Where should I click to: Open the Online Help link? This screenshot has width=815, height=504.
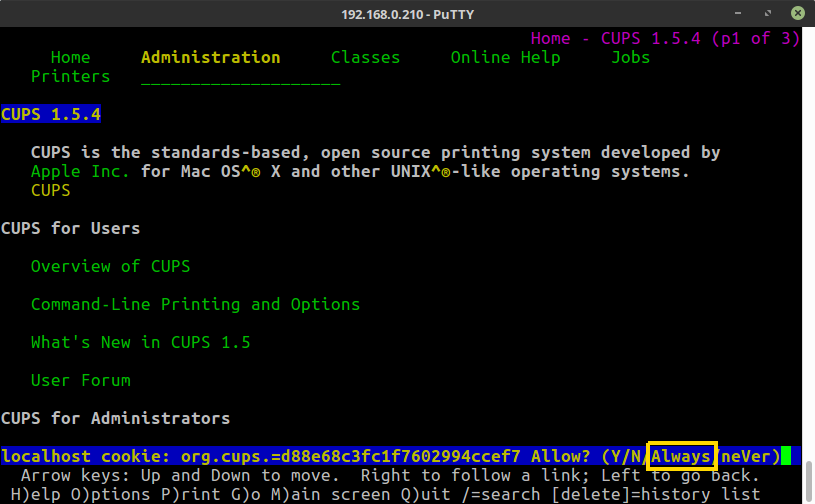coord(505,57)
